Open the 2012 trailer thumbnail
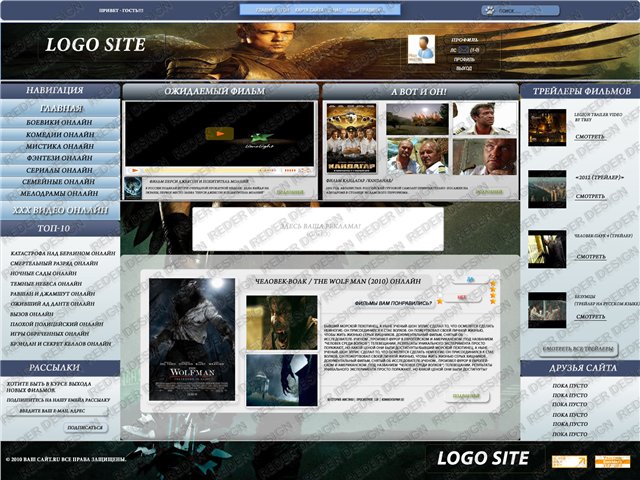 click(x=547, y=189)
